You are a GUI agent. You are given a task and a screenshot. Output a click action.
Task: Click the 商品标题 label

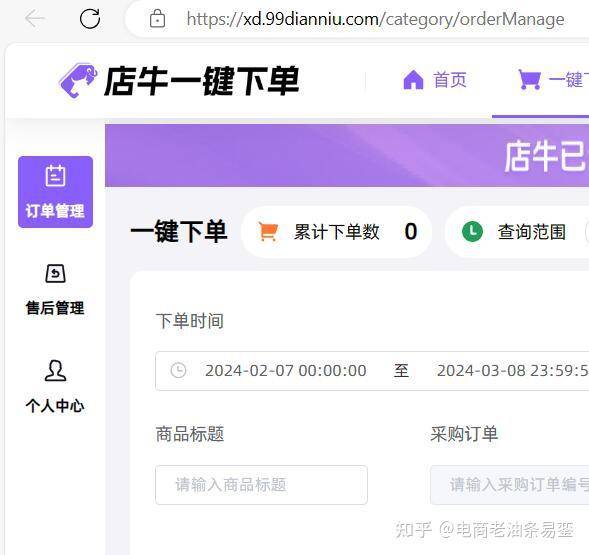(190, 434)
